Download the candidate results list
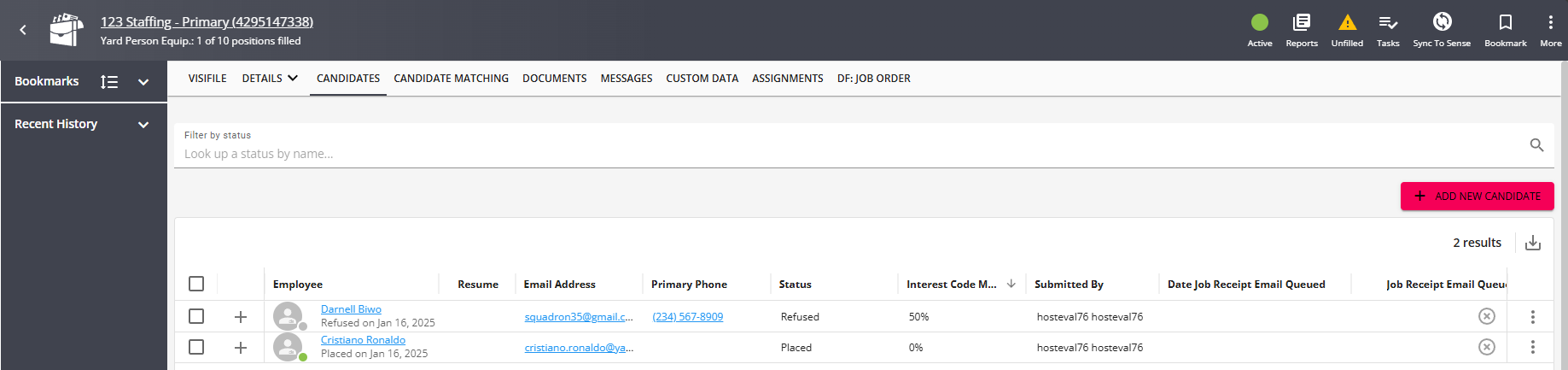This screenshot has height=370, width=1568. (1533, 243)
